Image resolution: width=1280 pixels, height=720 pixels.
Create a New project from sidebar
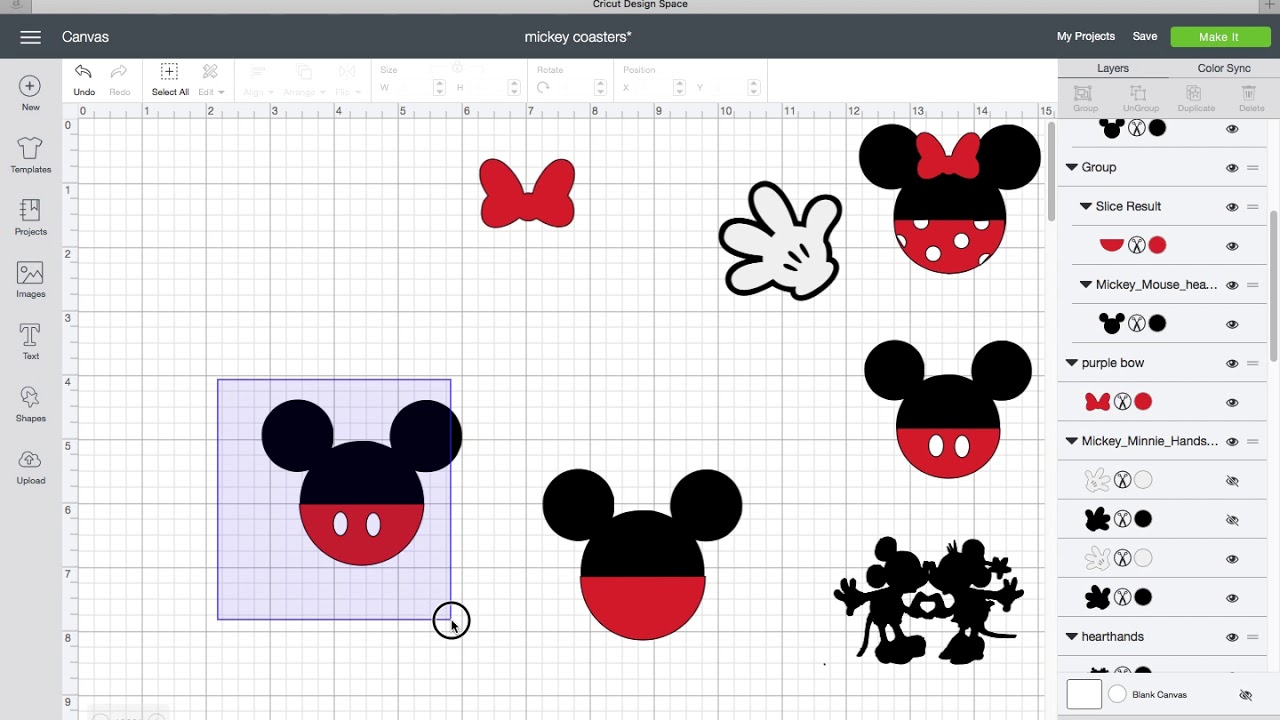[30, 94]
